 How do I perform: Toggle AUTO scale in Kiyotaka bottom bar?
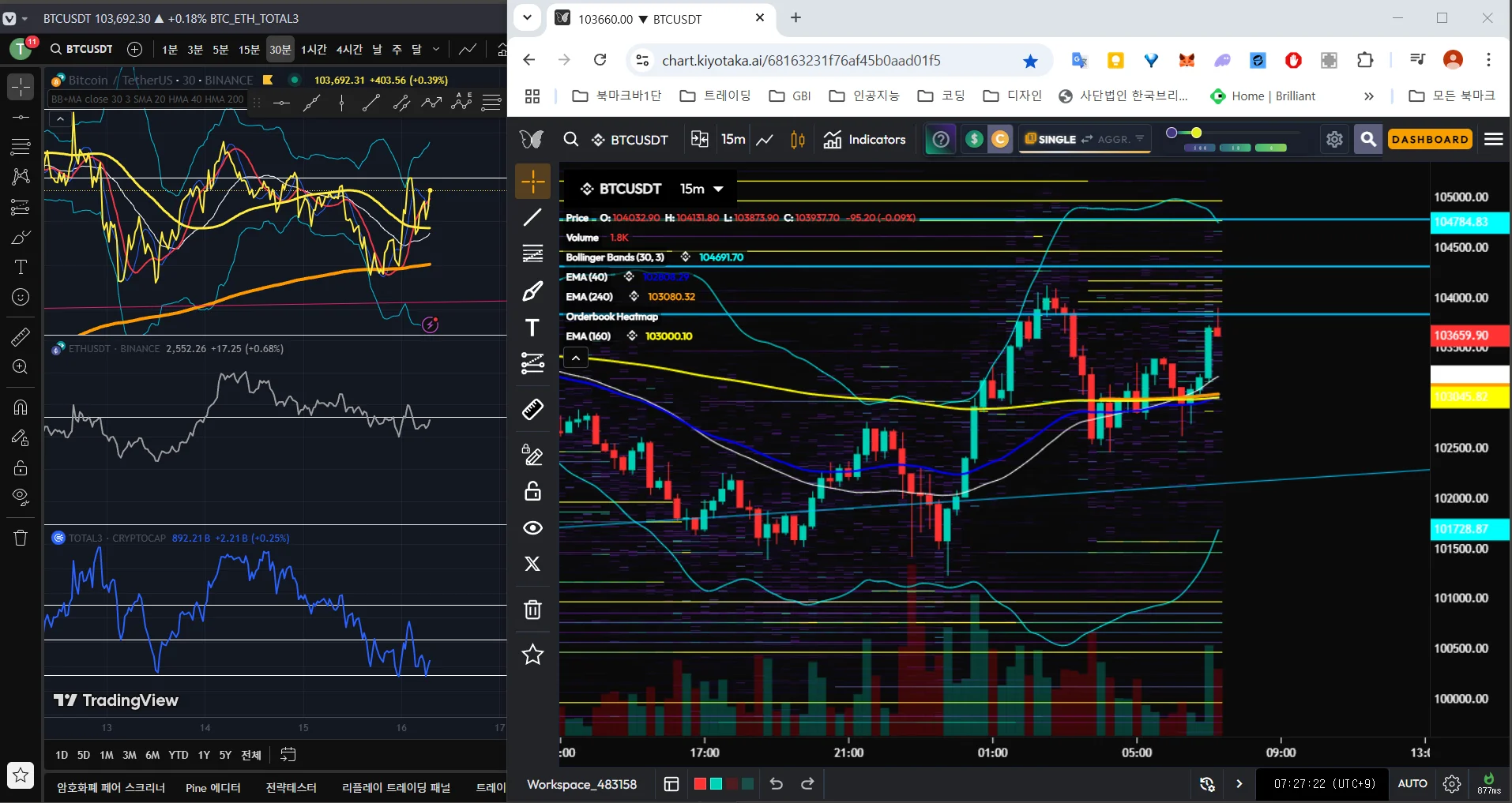click(x=1412, y=784)
